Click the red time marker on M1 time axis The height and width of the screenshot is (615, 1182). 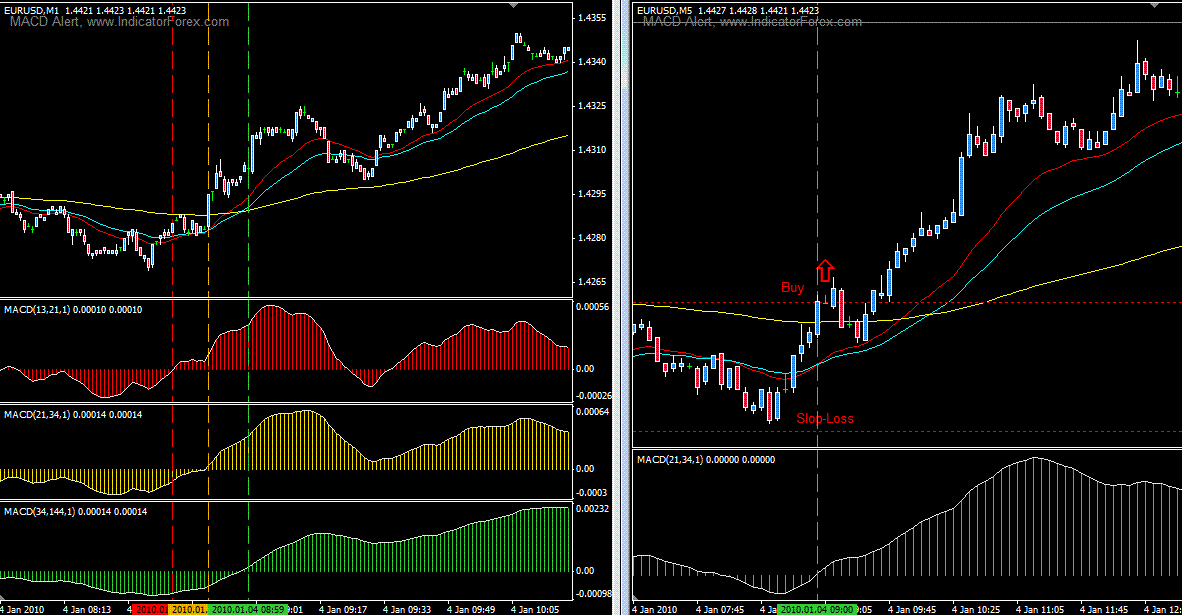[149, 608]
